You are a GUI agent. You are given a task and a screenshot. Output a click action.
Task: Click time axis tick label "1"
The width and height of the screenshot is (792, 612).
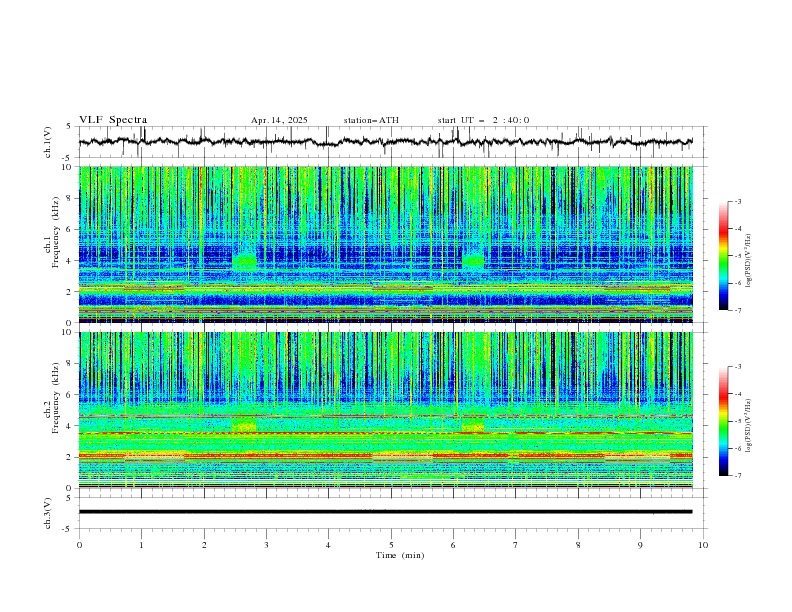141,545
